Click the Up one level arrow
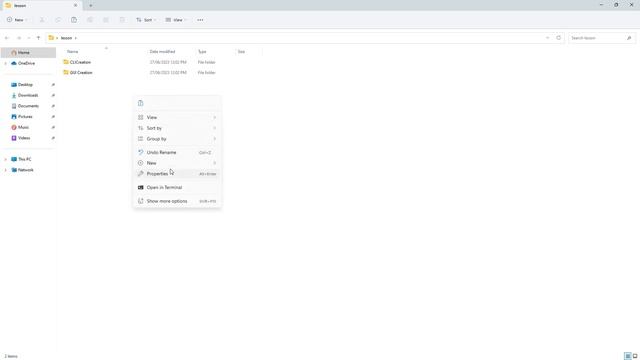Viewport: 640px width, 360px height. tap(38, 38)
